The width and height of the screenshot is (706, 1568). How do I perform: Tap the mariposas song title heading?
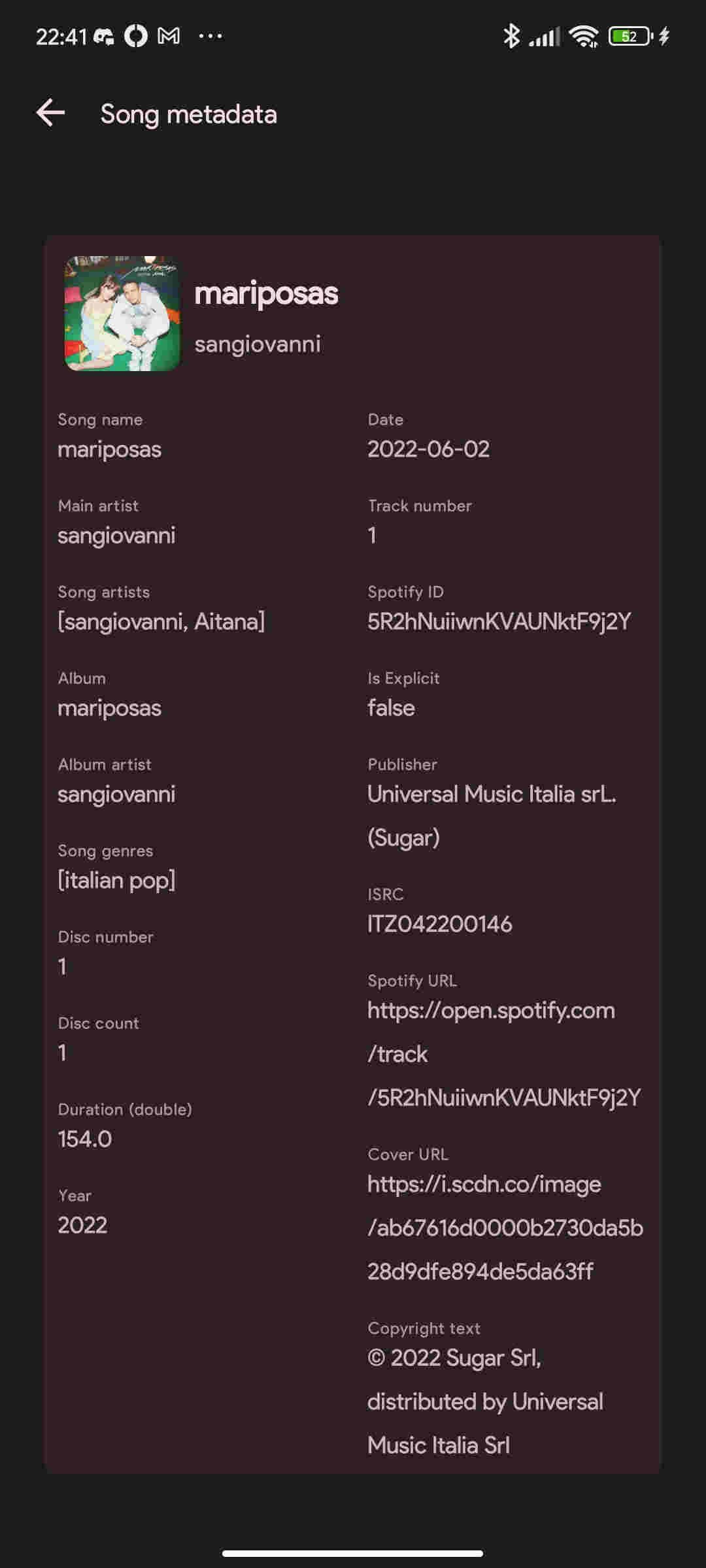tap(266, 293)
